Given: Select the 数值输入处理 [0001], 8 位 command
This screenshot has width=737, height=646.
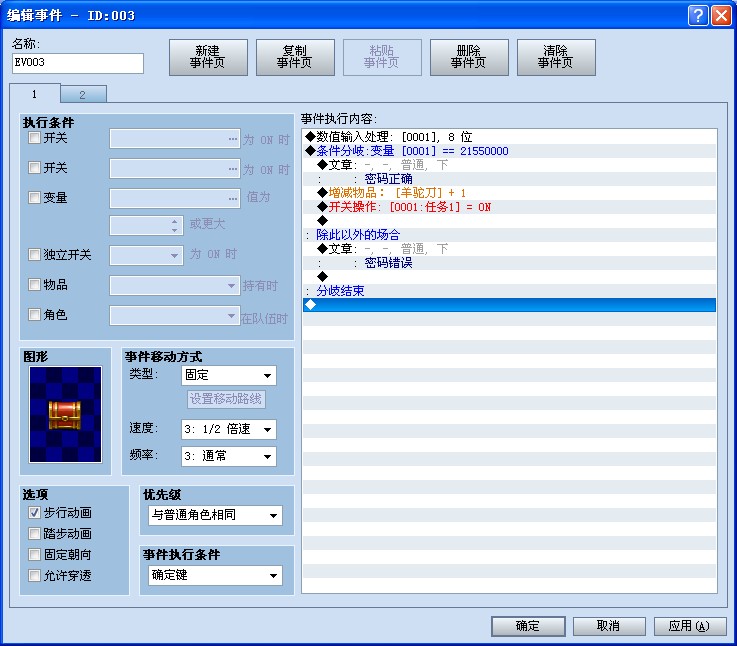Looking at the screenshot, I should [x=510, y=137].
